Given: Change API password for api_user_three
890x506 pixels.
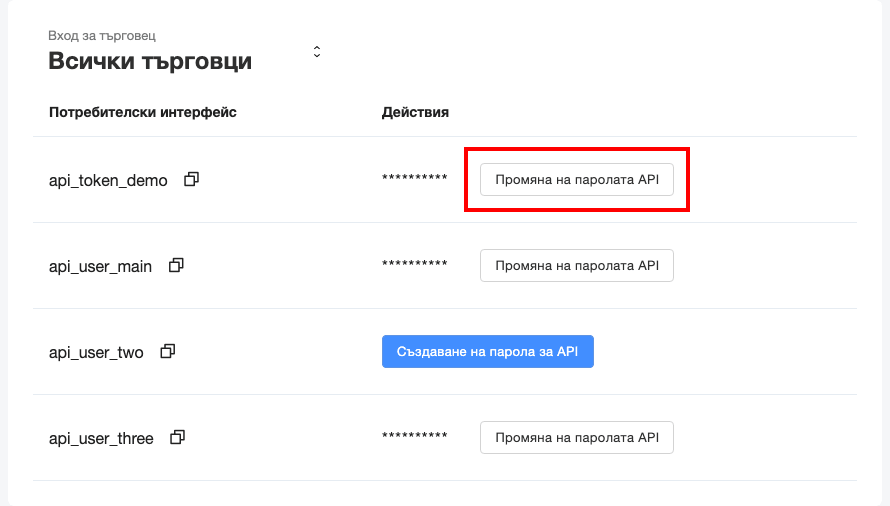Looking at the screenshot, I should click(577, 438).
